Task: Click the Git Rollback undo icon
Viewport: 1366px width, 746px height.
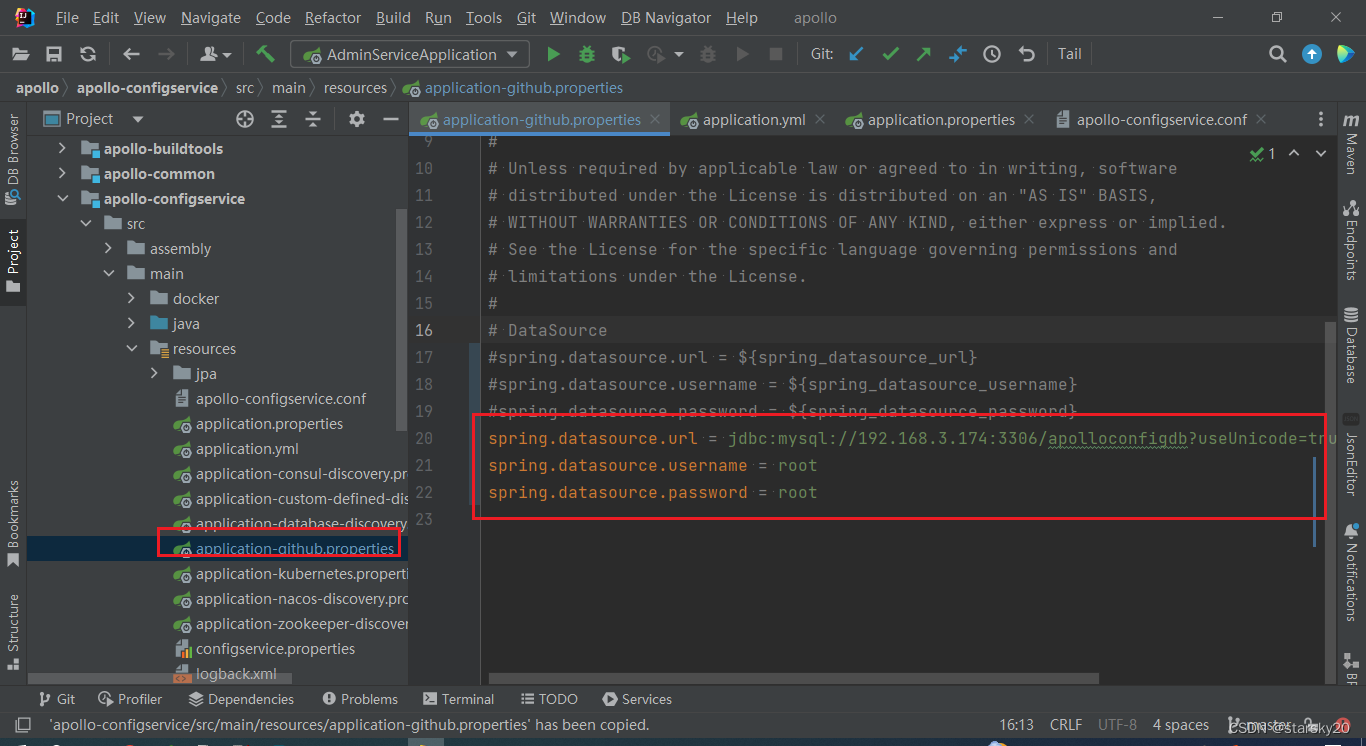Action: pyautogui.click(x=1026, y=54)
